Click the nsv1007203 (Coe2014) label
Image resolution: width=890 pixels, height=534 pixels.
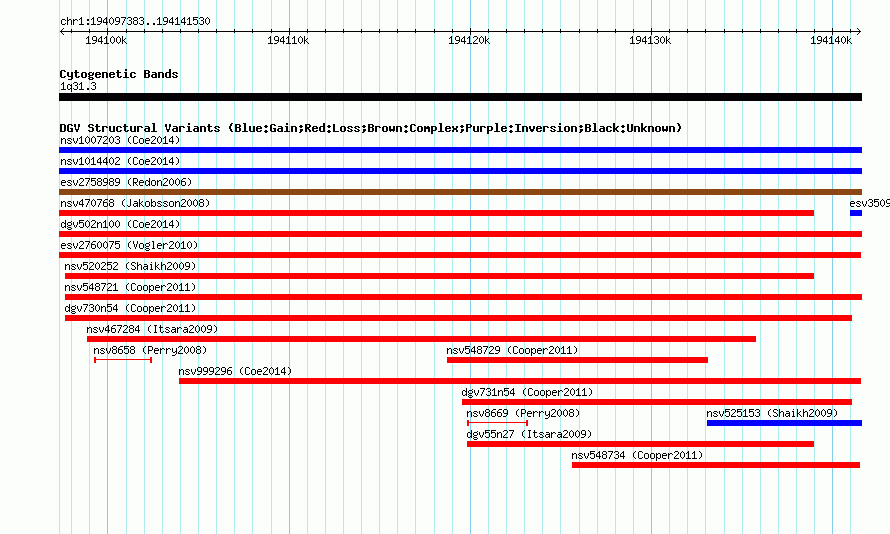pyautogui.click(x=120, y=140)
